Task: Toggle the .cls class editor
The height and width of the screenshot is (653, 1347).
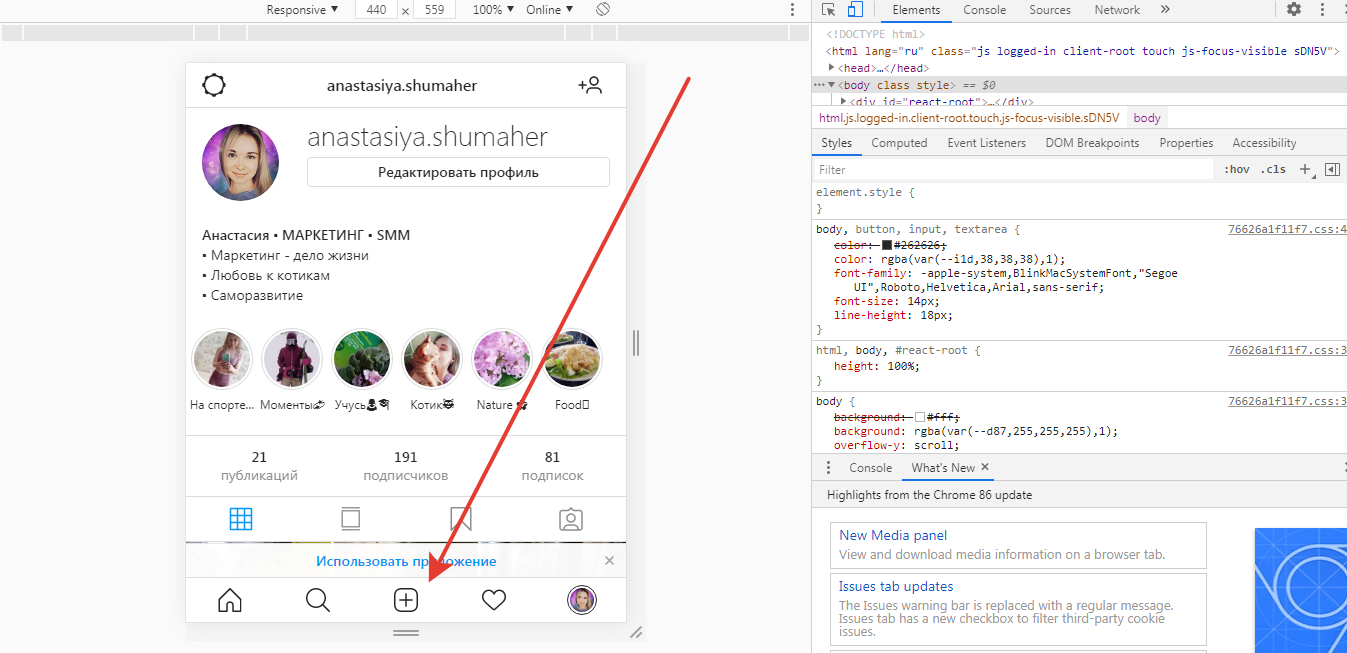Action: pos(1273,170)
